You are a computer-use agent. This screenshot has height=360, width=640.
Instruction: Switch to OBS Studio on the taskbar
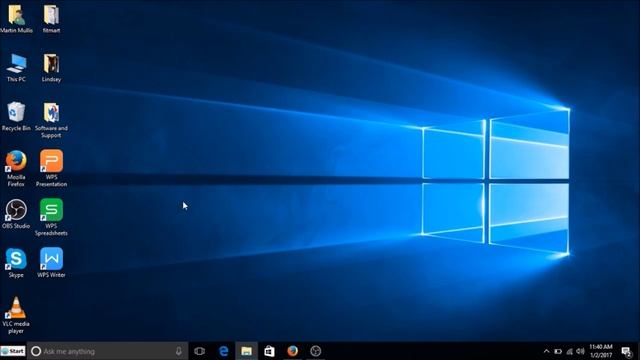pyautogui.click(x=316, y=351)
